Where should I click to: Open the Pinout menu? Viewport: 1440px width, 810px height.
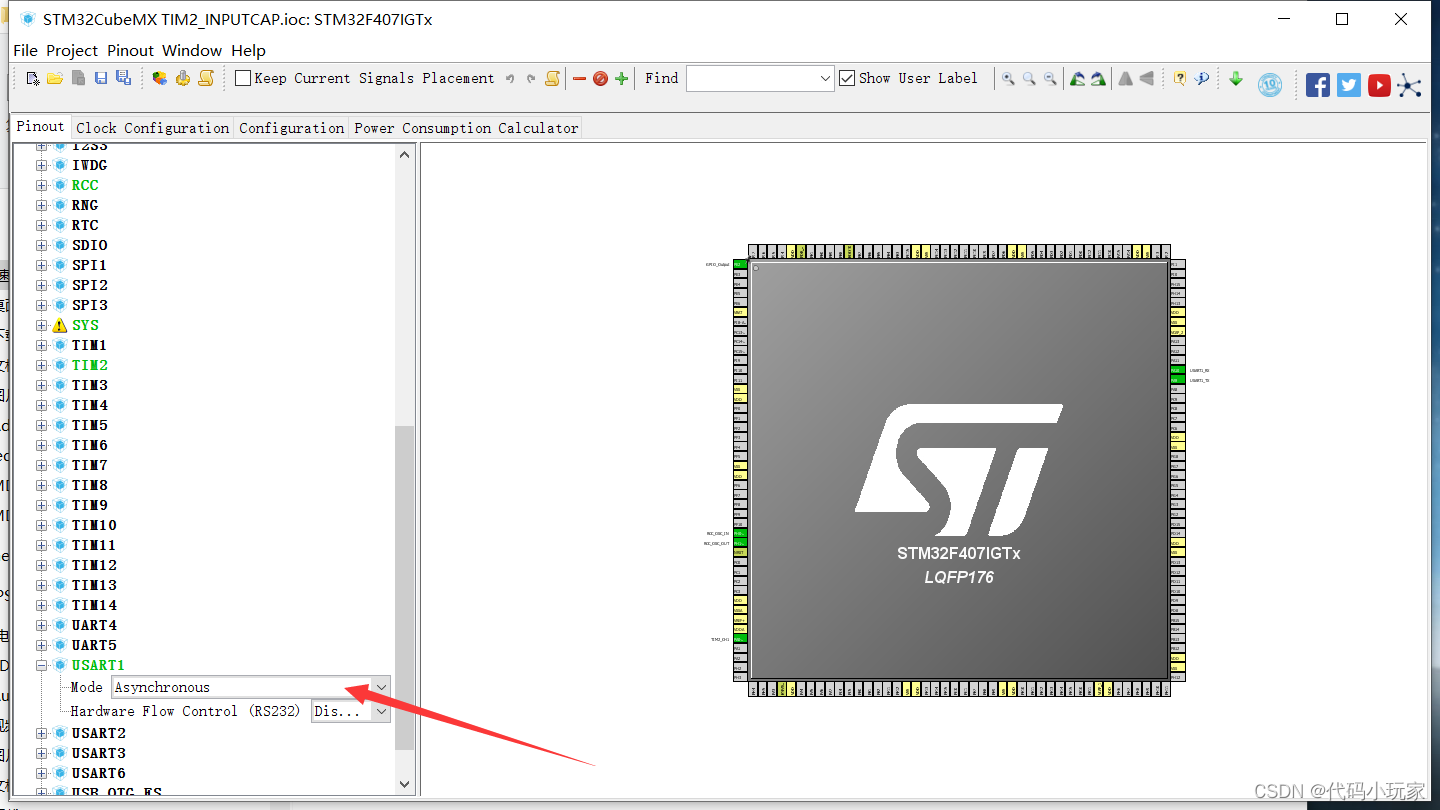[130, 50]
